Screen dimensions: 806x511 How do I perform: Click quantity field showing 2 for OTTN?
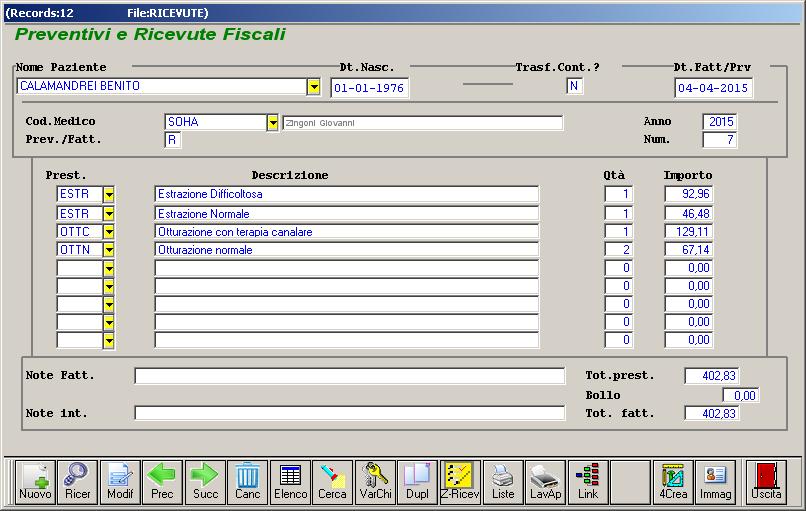618,250
